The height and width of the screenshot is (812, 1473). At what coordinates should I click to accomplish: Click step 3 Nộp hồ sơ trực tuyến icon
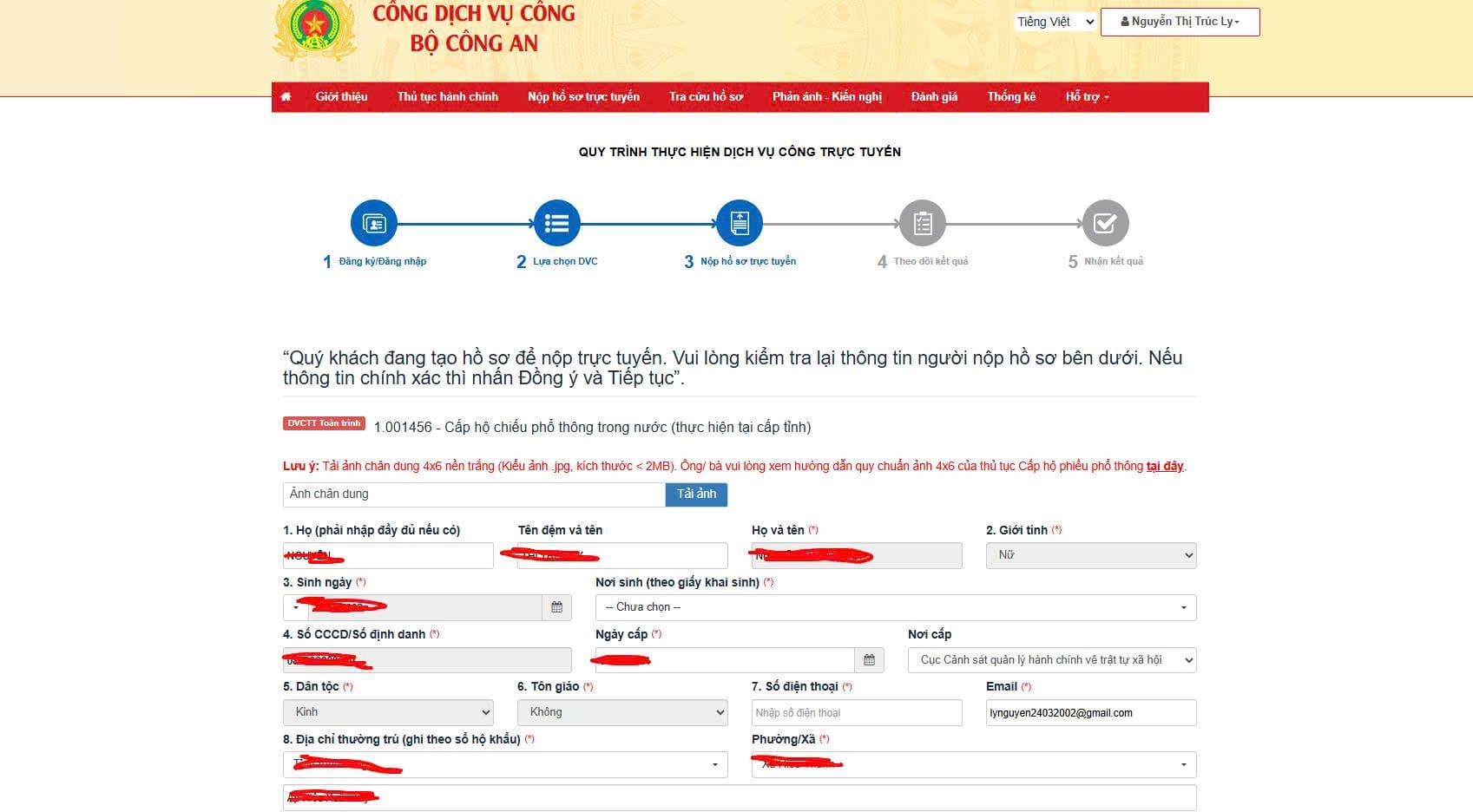coord(740,222)
